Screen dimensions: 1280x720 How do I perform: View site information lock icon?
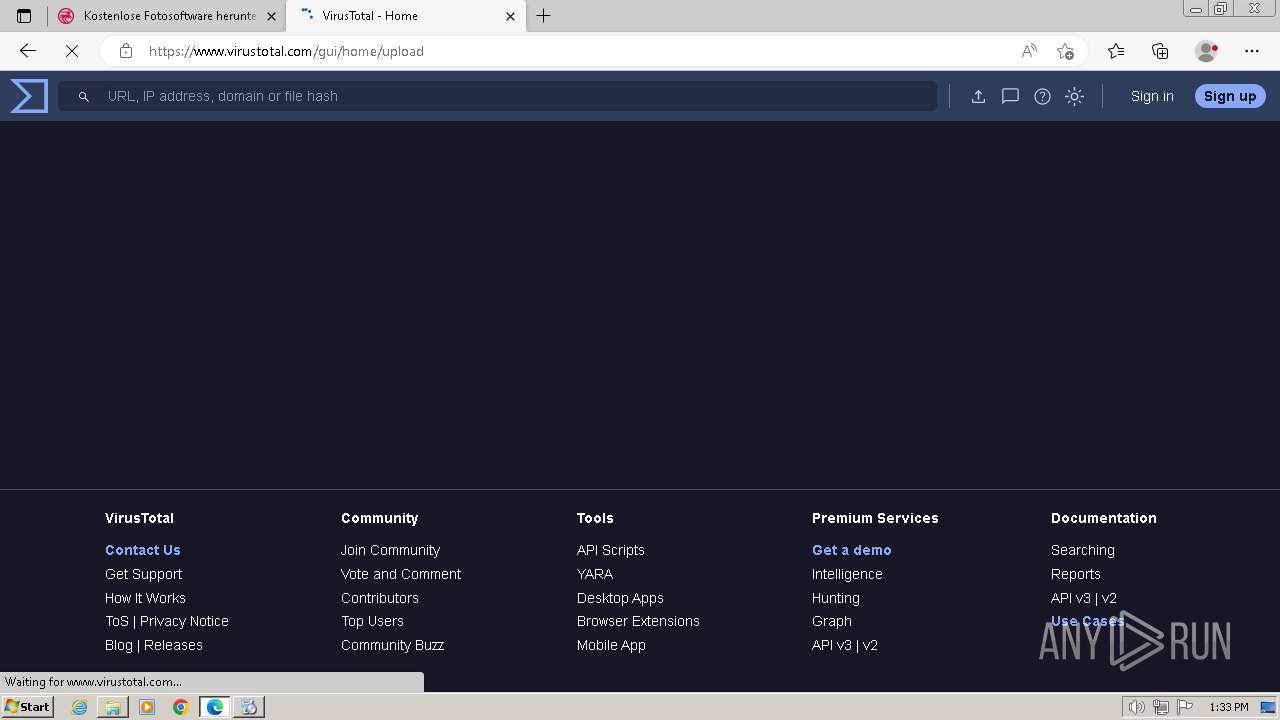(x=125, y=51)
